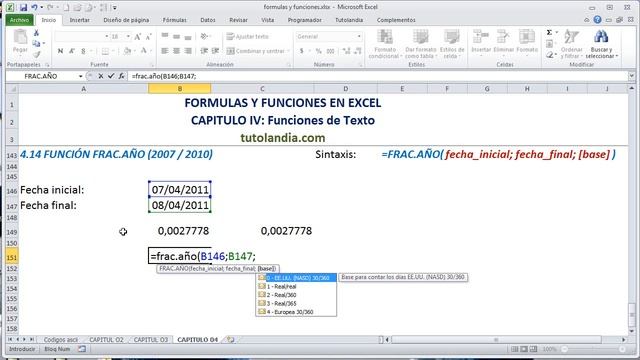Screen dimensions: 640x360
Task: Click the Excel help question mark icon
Action: click(597, 20)
